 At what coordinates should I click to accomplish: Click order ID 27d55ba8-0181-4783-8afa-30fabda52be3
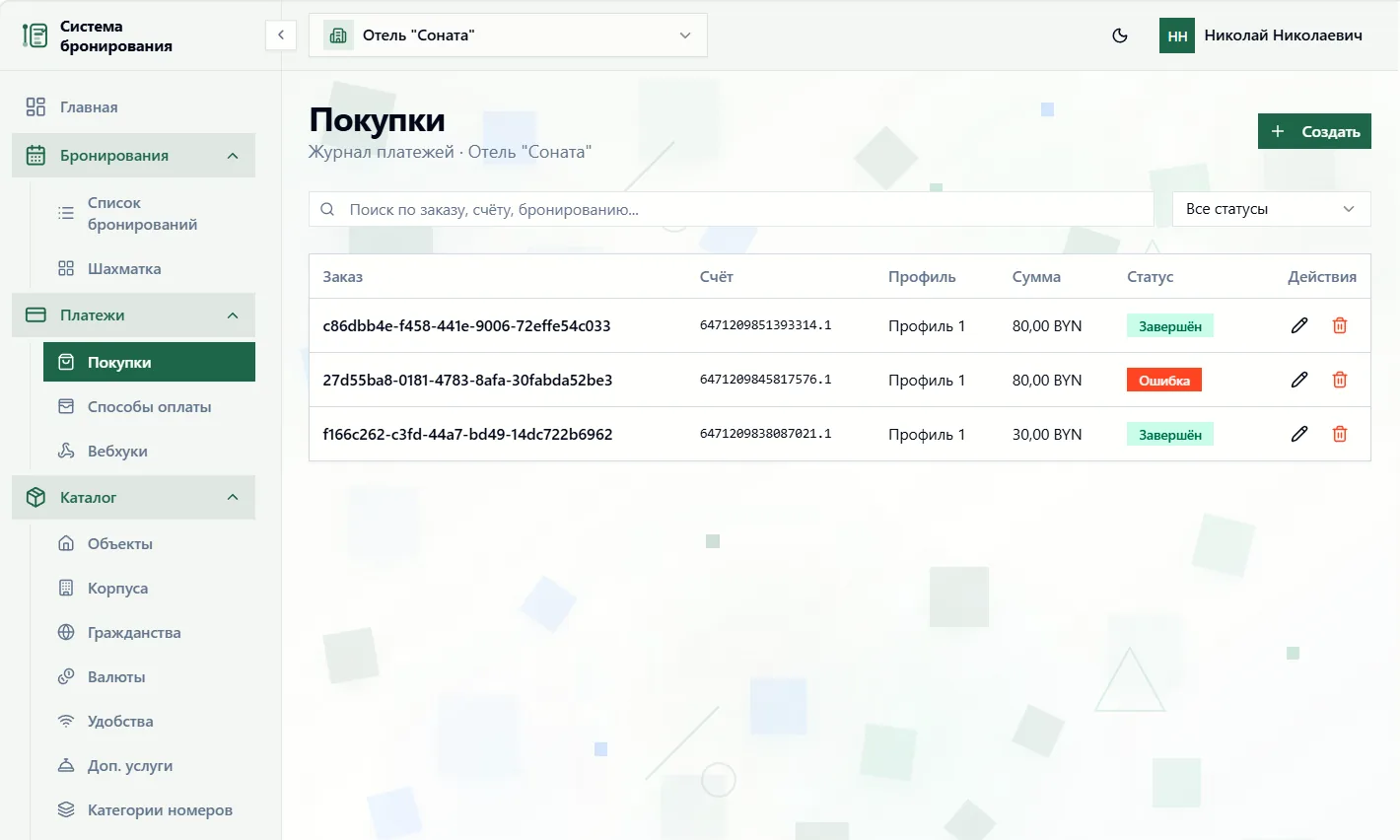(467, 380)
